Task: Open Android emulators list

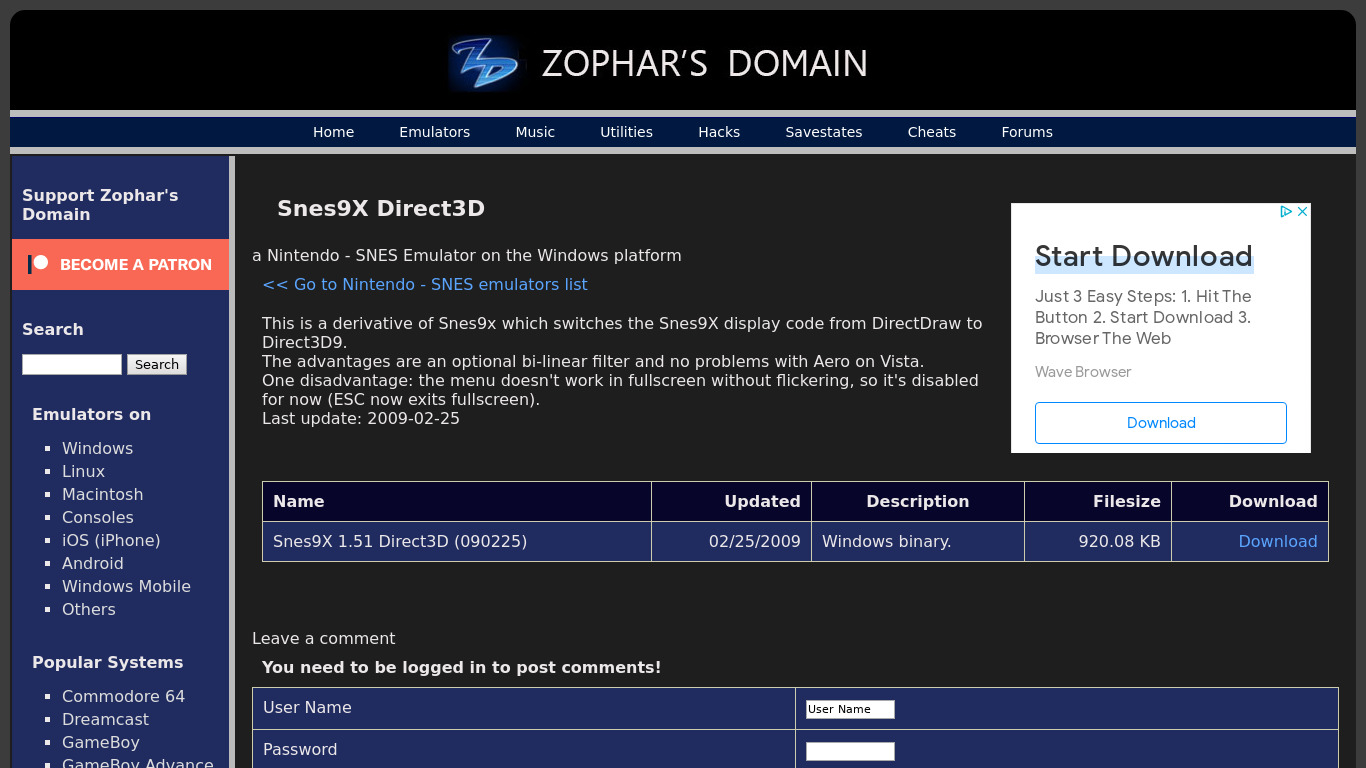Action: tap(93, 563)
